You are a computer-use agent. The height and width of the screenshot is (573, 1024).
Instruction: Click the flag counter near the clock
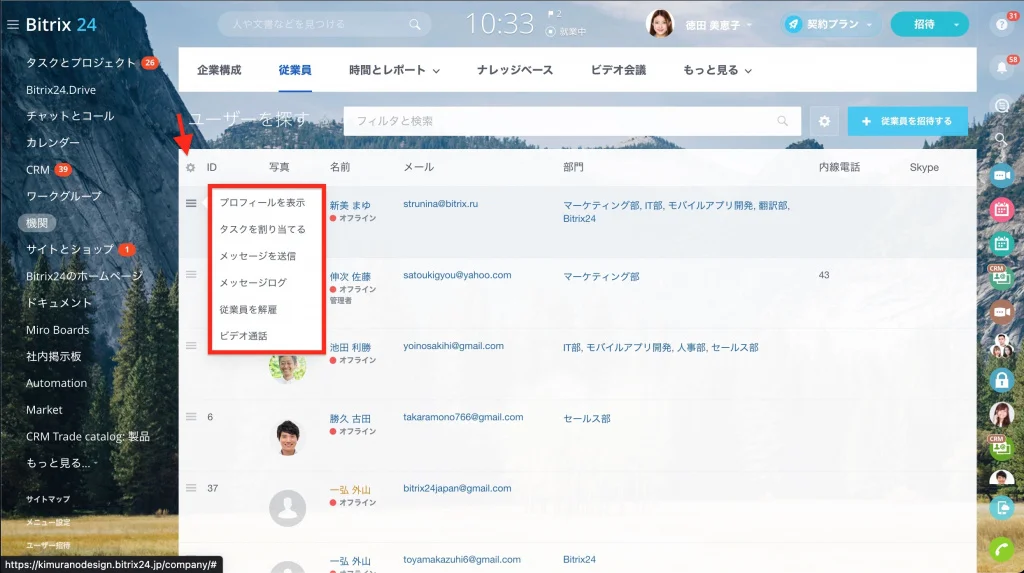(x=554, y=13)
